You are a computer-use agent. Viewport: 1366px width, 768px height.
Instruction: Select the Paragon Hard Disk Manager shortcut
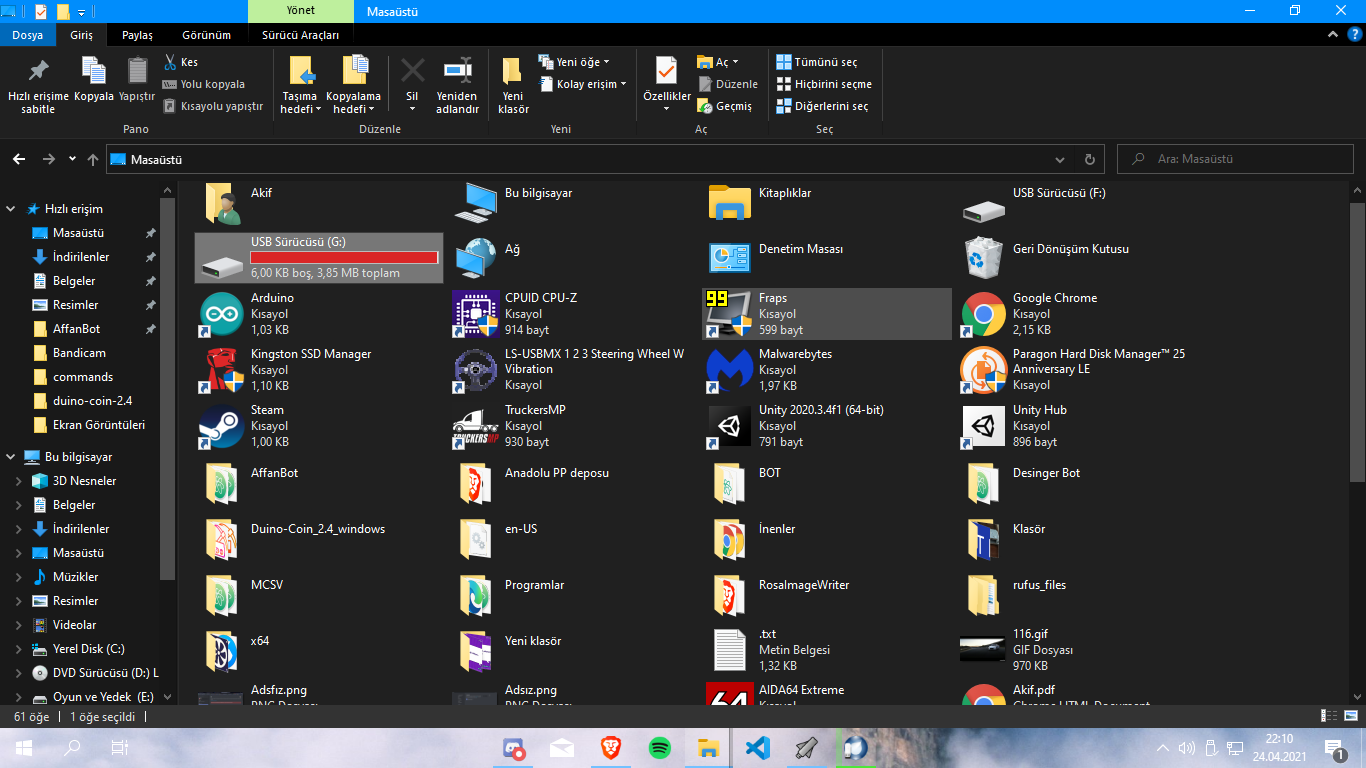[983, 369]
